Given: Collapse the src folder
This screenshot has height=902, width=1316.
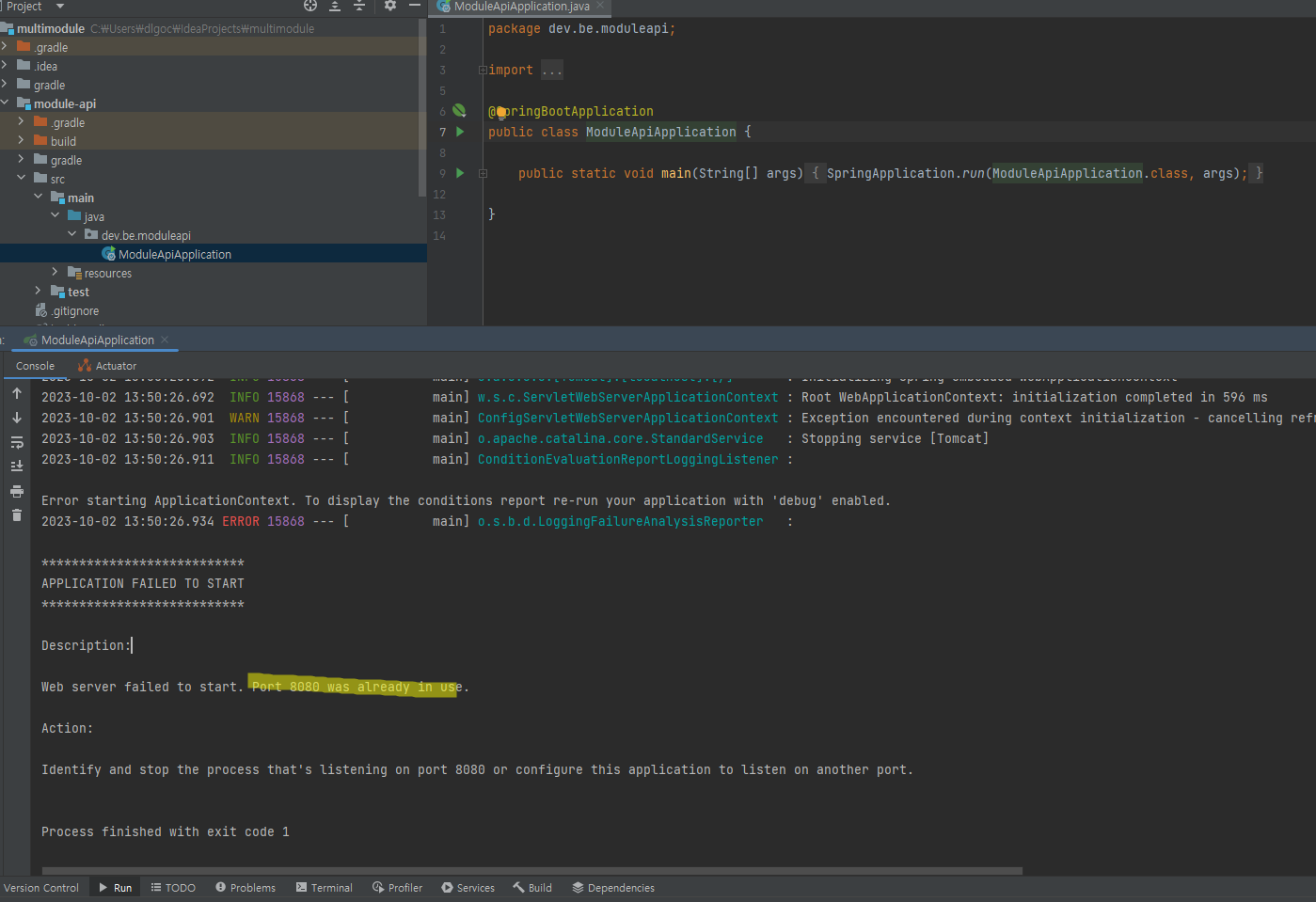Looking at the screenshot, I should [x=22, y=179].
